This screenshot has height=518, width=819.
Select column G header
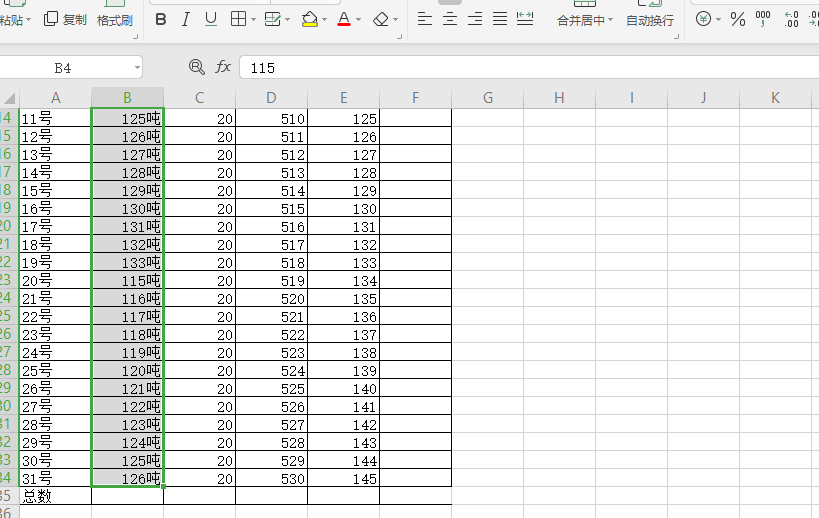tap(488, 98)
